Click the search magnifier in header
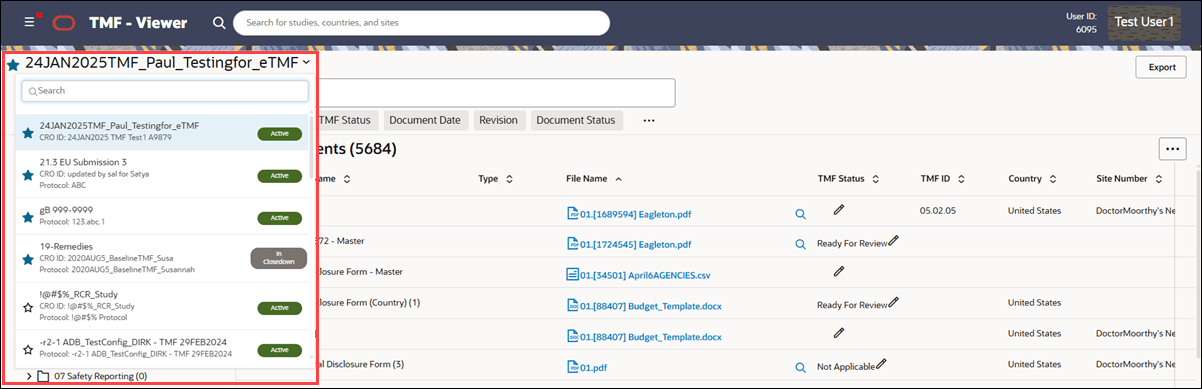 click(x=219, y=22)
